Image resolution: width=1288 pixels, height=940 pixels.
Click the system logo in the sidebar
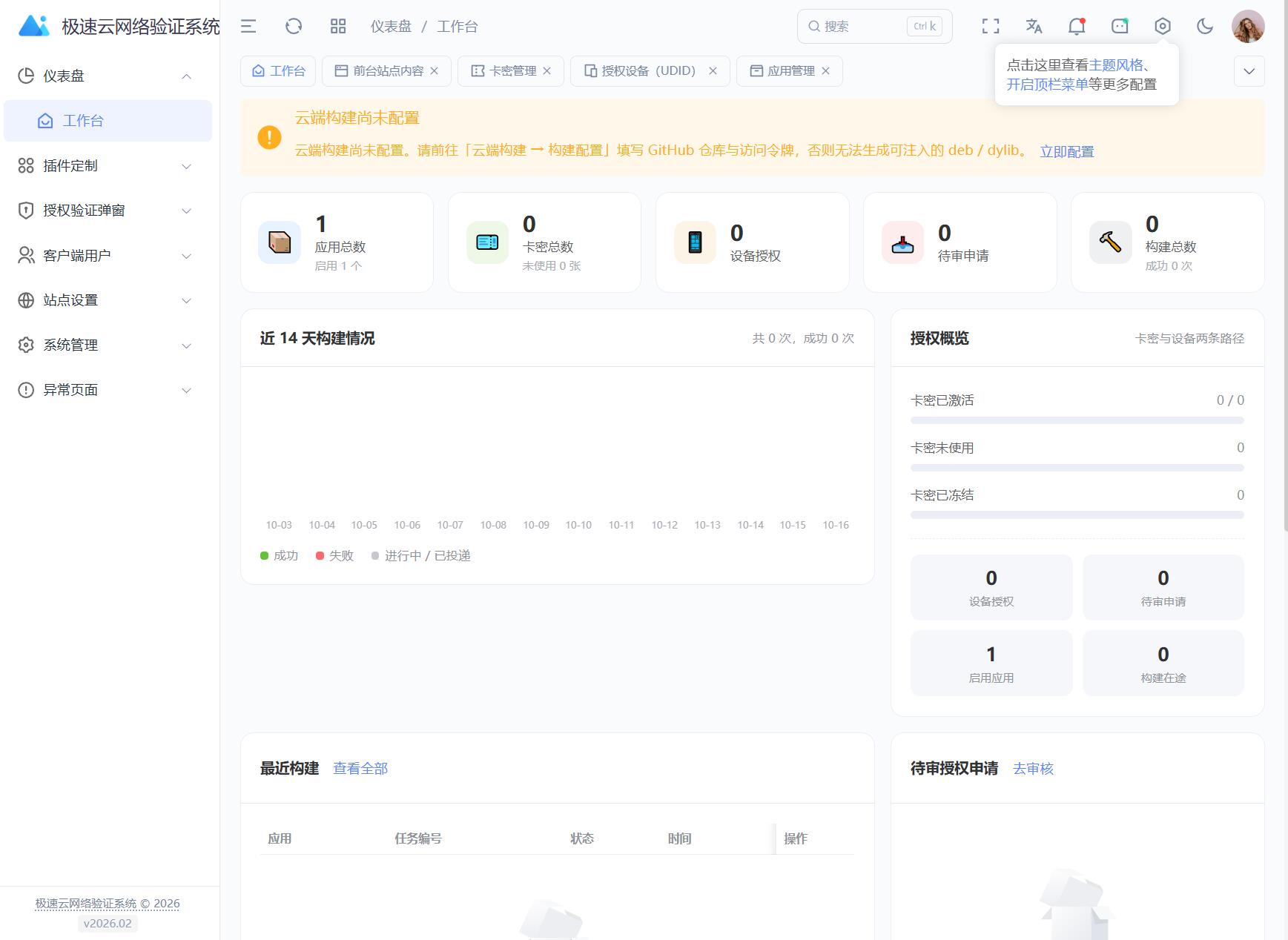coord(33,27)
